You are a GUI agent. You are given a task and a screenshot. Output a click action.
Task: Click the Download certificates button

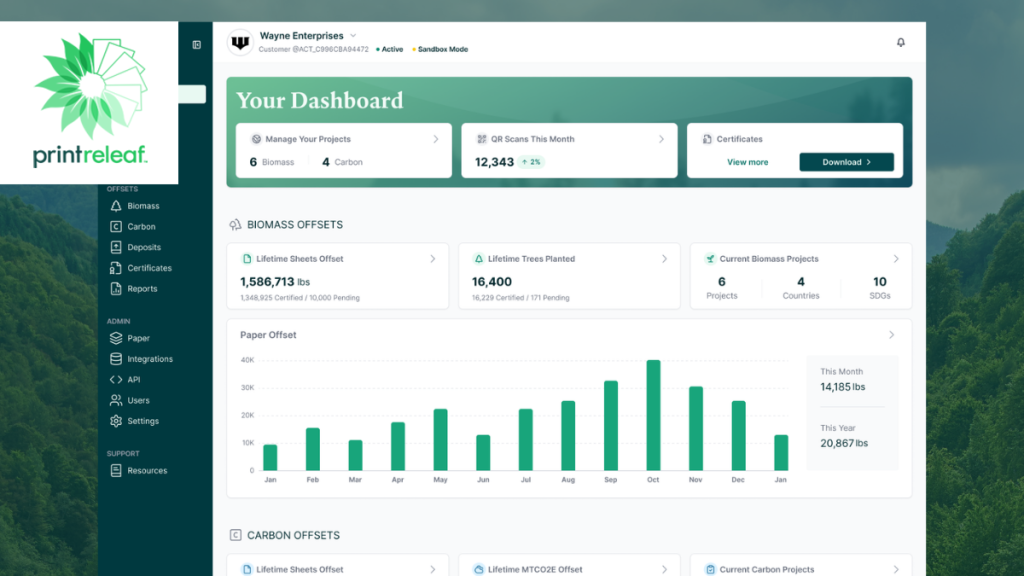point(846,162)
